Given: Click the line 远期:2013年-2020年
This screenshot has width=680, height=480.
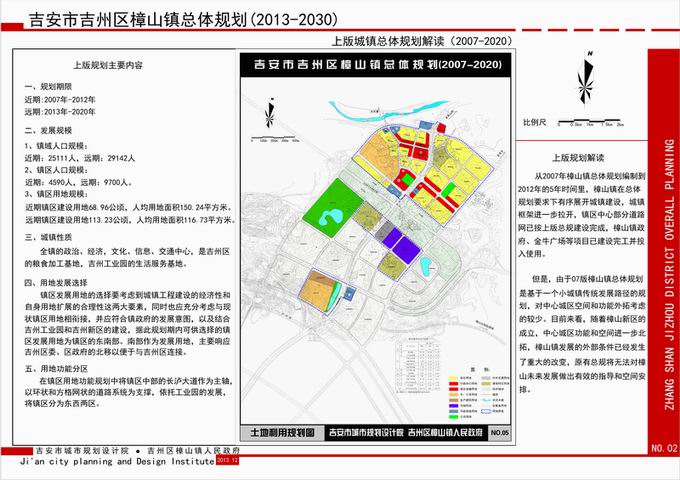Looking at the screenshot, I should tap(60, 111).
